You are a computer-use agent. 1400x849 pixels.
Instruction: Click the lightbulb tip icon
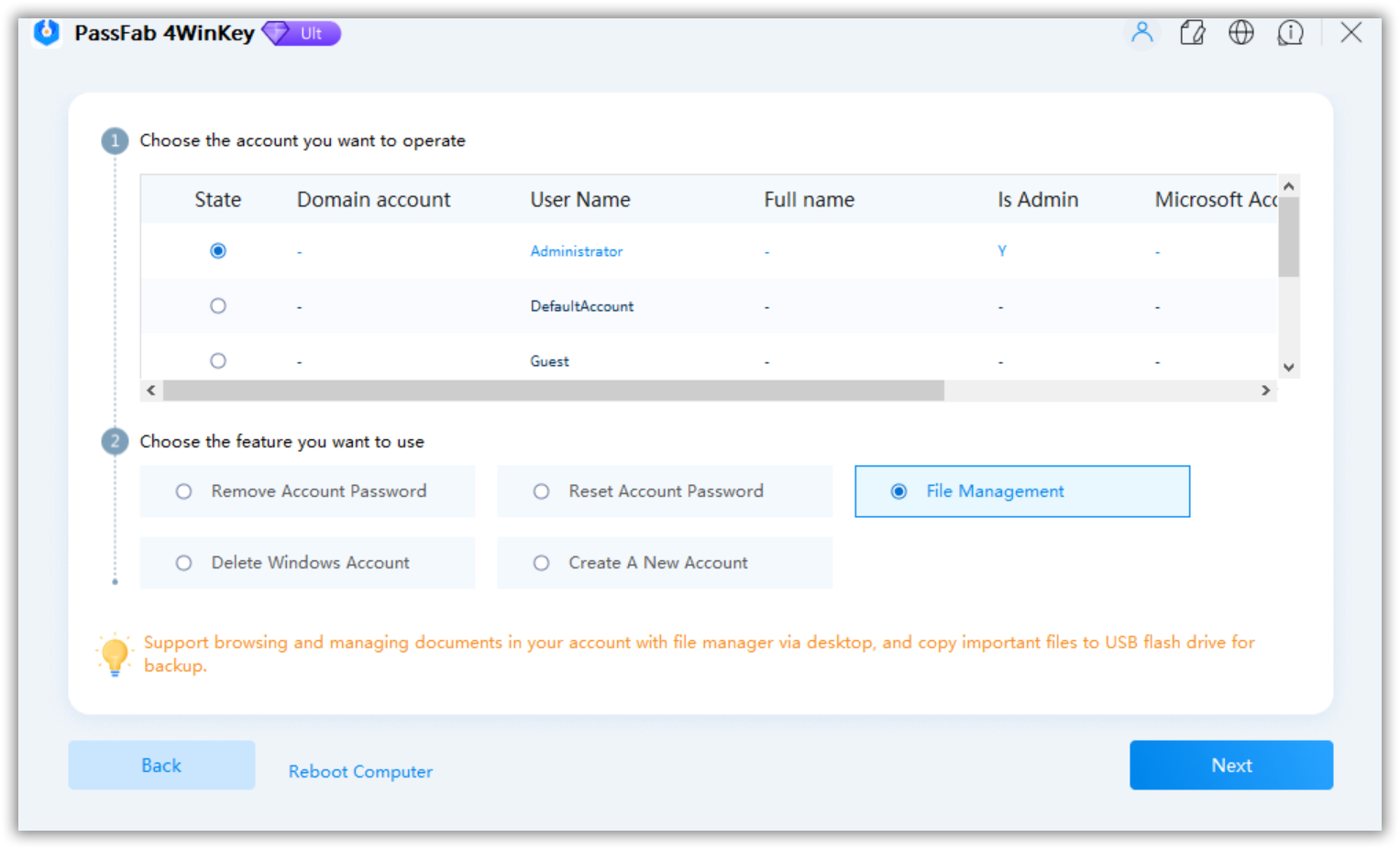pos(115,653)
